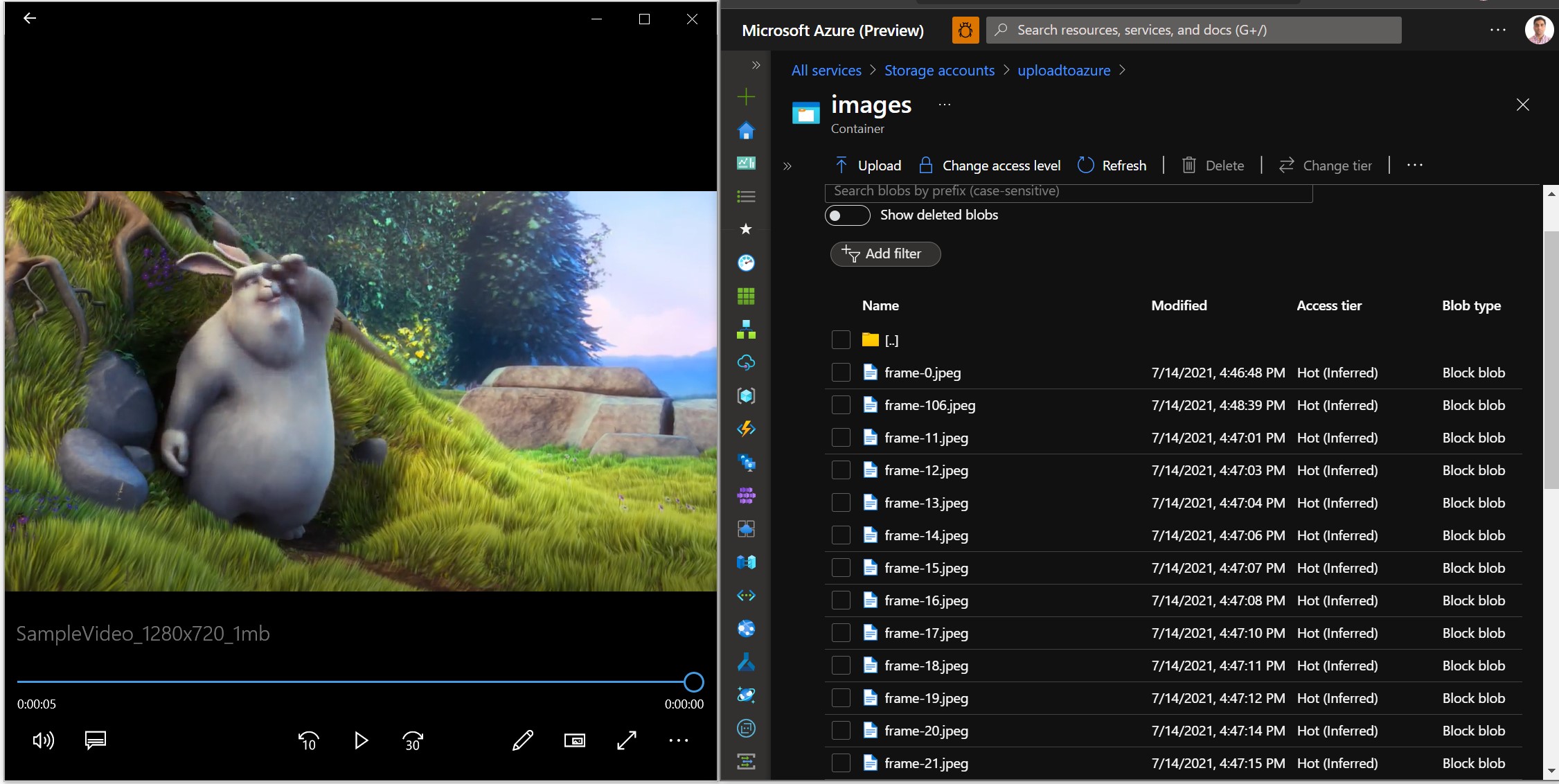Open Azure Home from the sidebar

coord(746,130)
